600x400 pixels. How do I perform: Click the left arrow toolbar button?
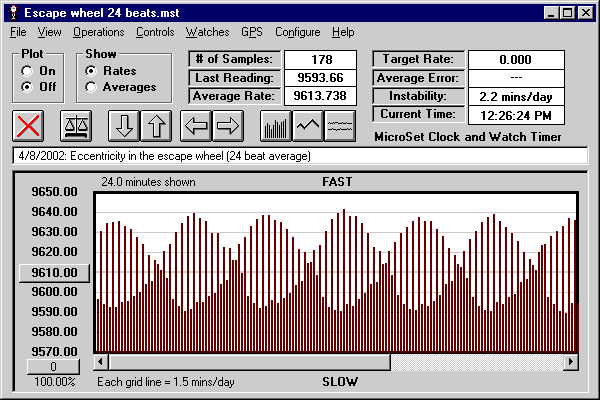click(196, 126)
